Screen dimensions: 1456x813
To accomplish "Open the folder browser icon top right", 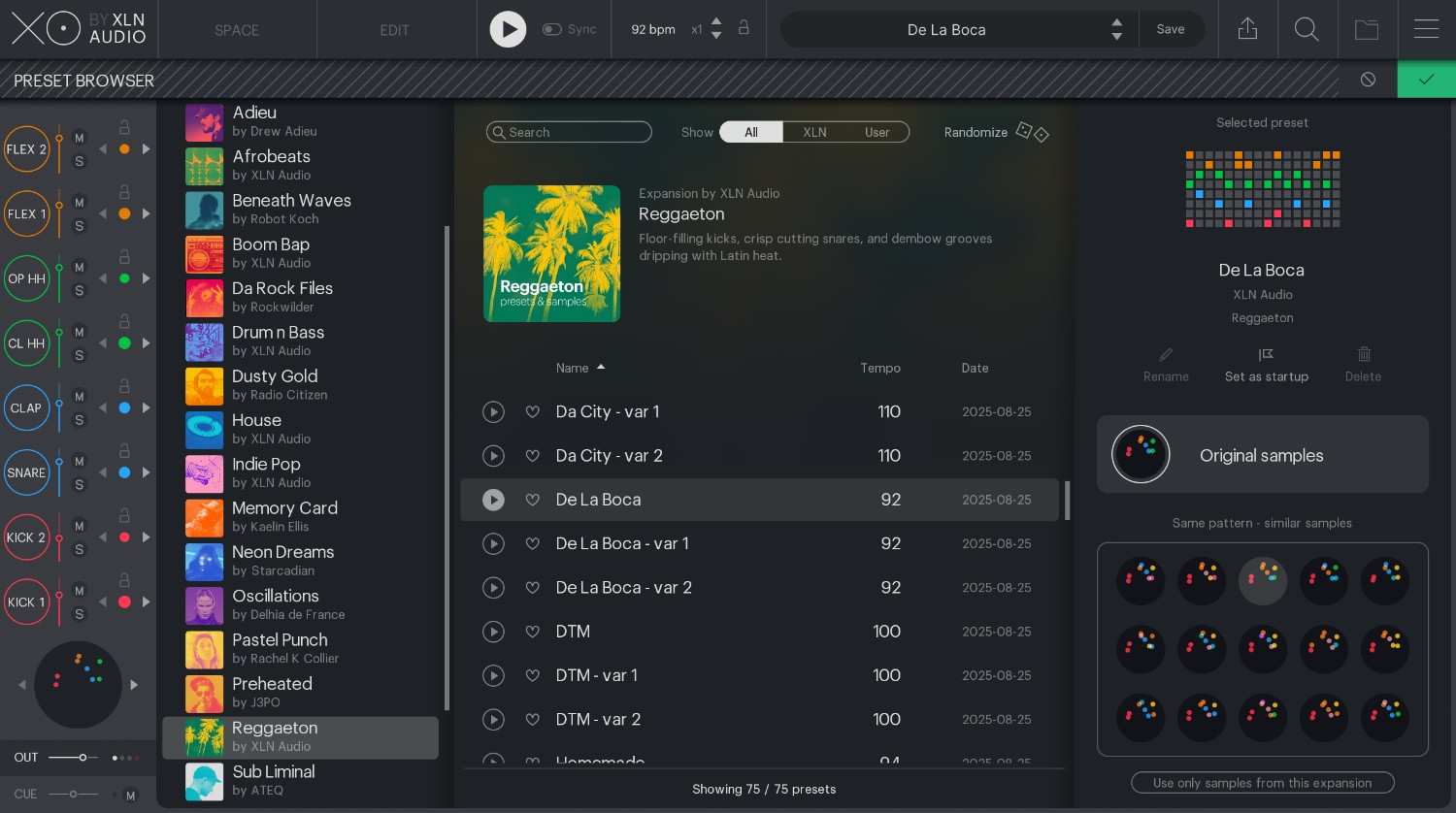I will click(1367, 29).
